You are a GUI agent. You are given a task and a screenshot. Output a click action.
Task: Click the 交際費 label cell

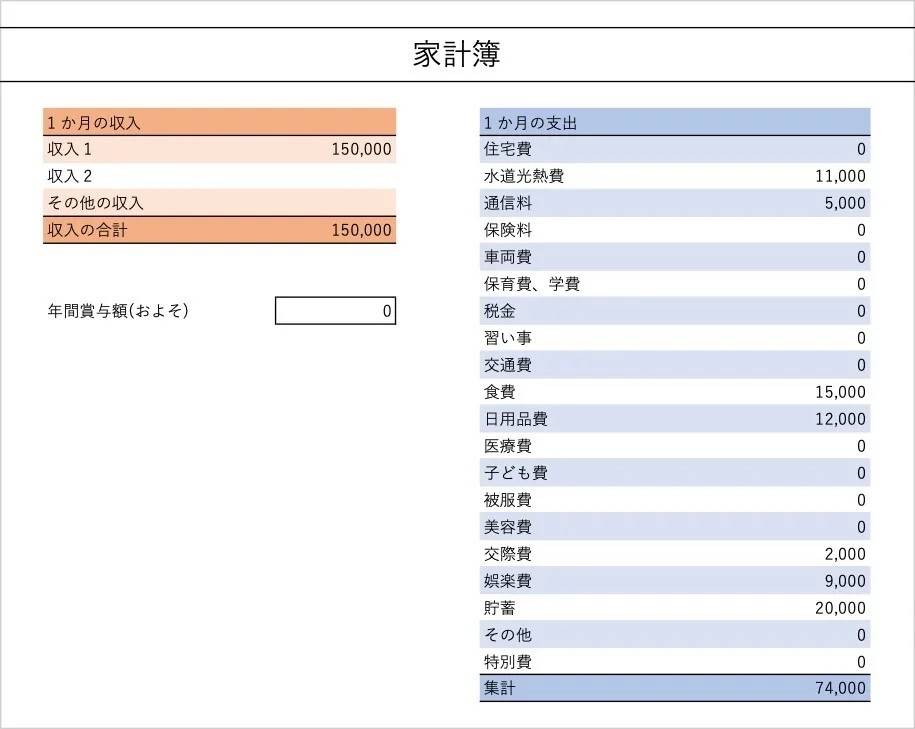[x=508, y=554]
